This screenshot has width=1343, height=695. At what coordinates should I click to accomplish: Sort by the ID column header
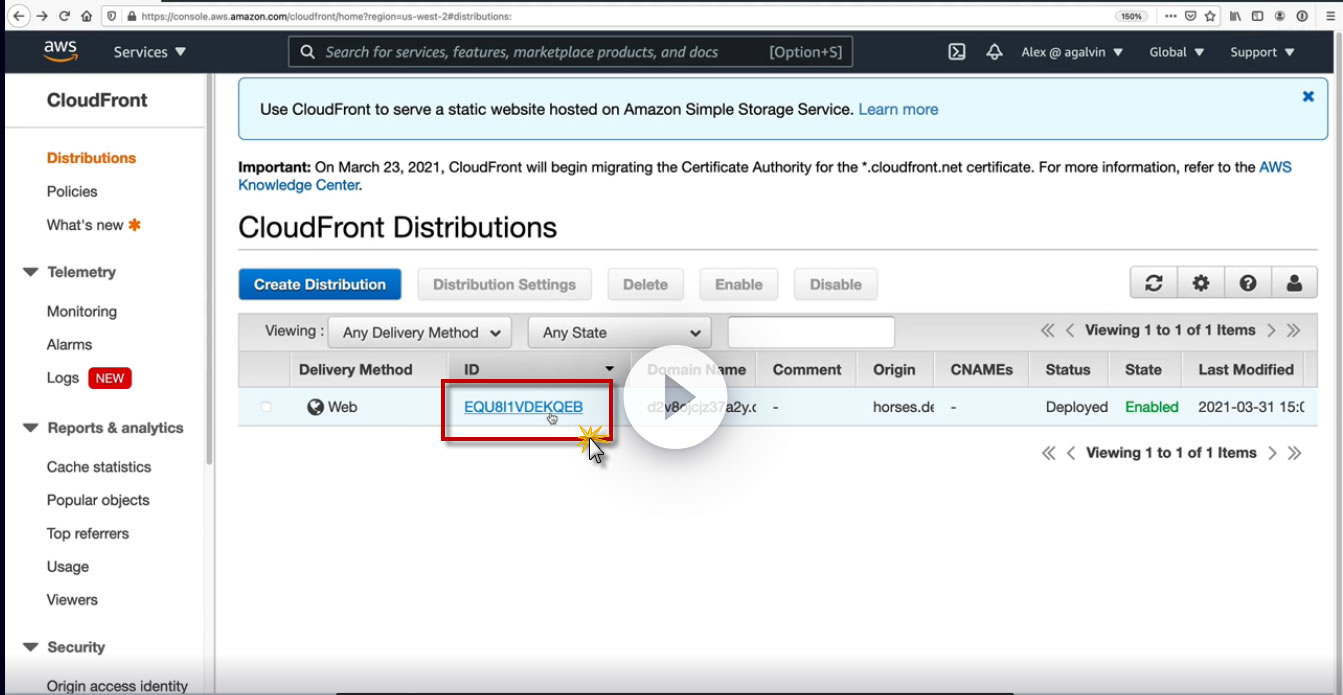click(538, 369)
